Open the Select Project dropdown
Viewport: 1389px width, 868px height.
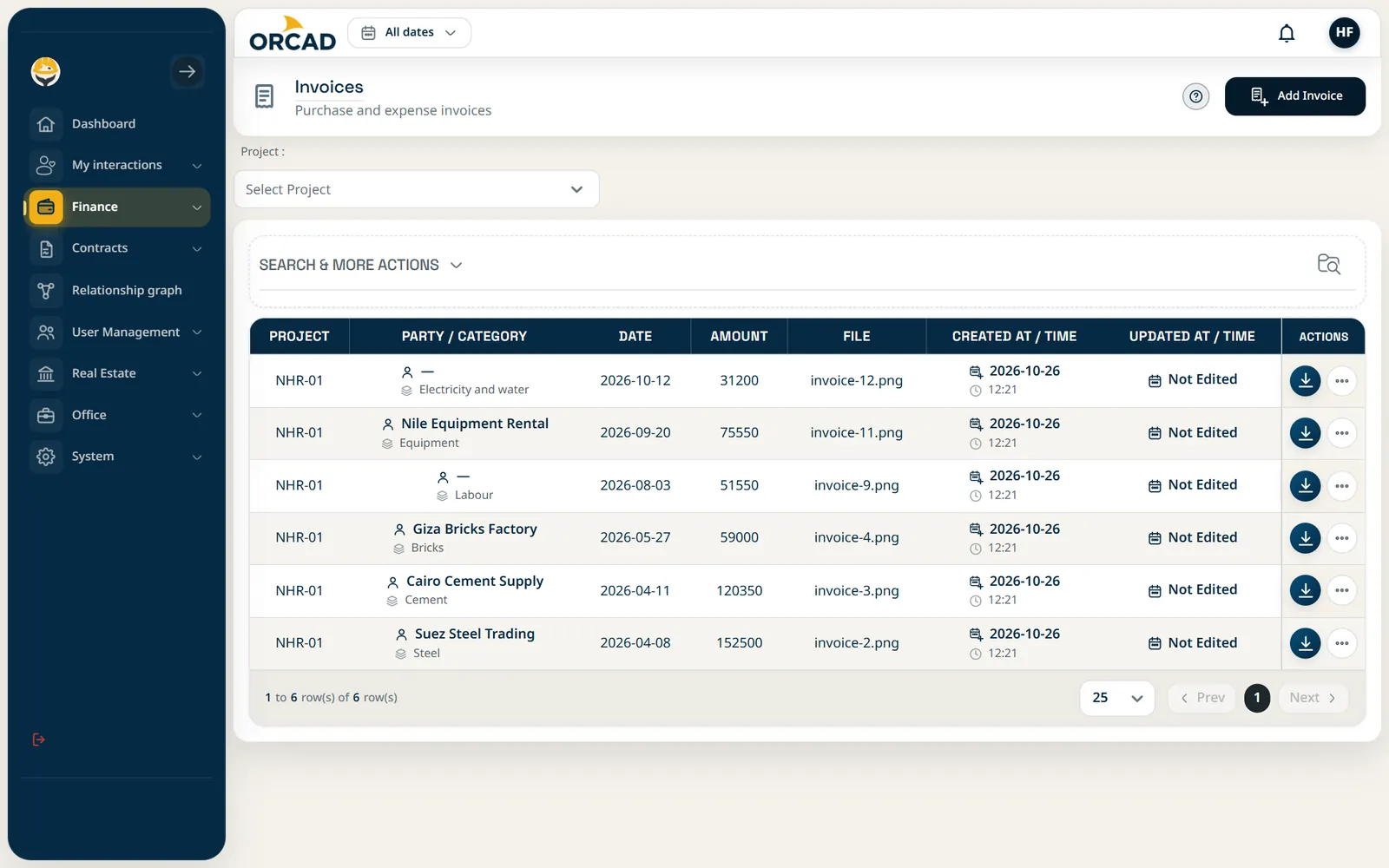(x=417, y=189)
